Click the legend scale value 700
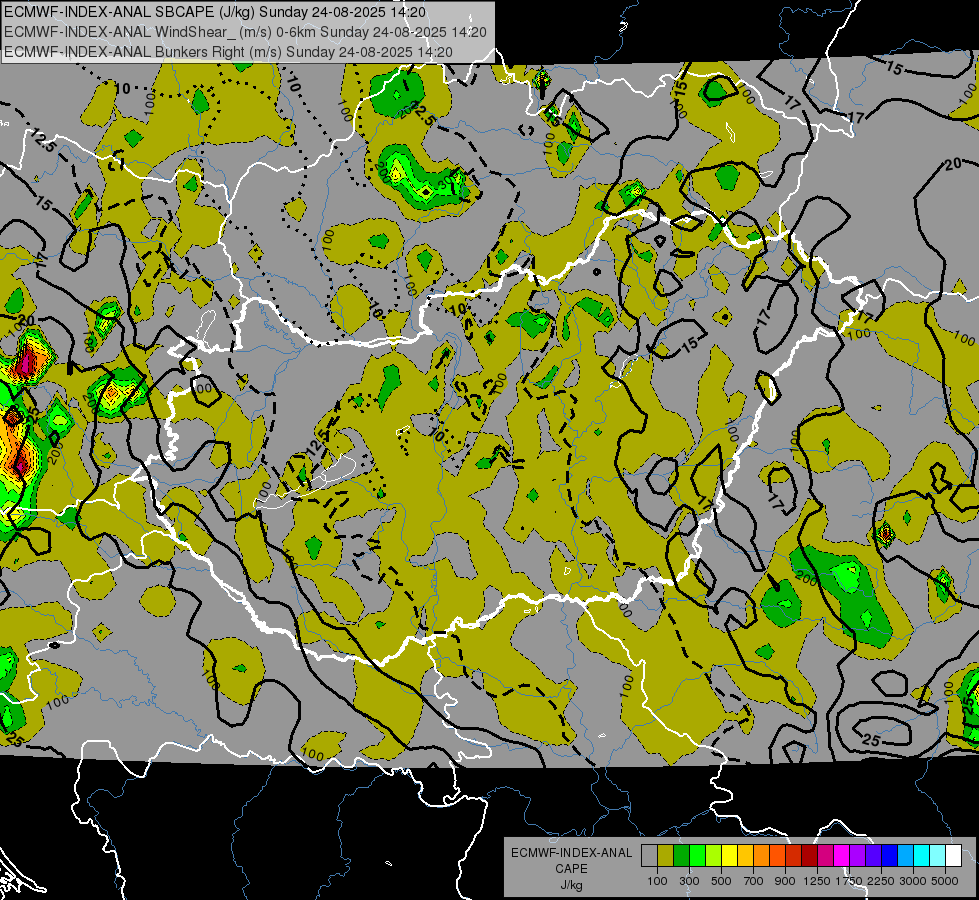The height and width of the screenshot is (900, 979). [754, 881]
